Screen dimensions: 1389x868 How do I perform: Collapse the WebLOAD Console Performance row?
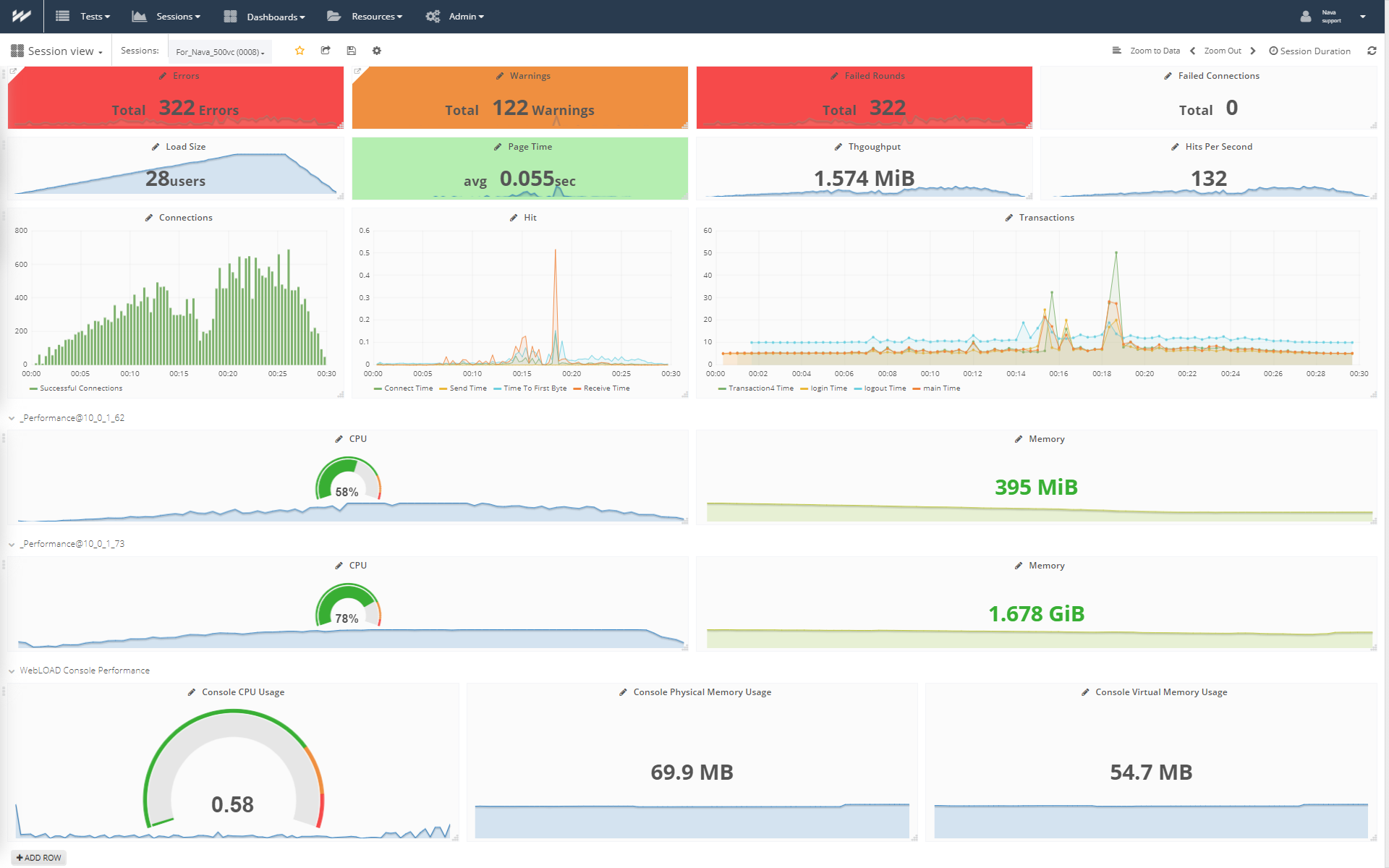click(x=12, y=671)
